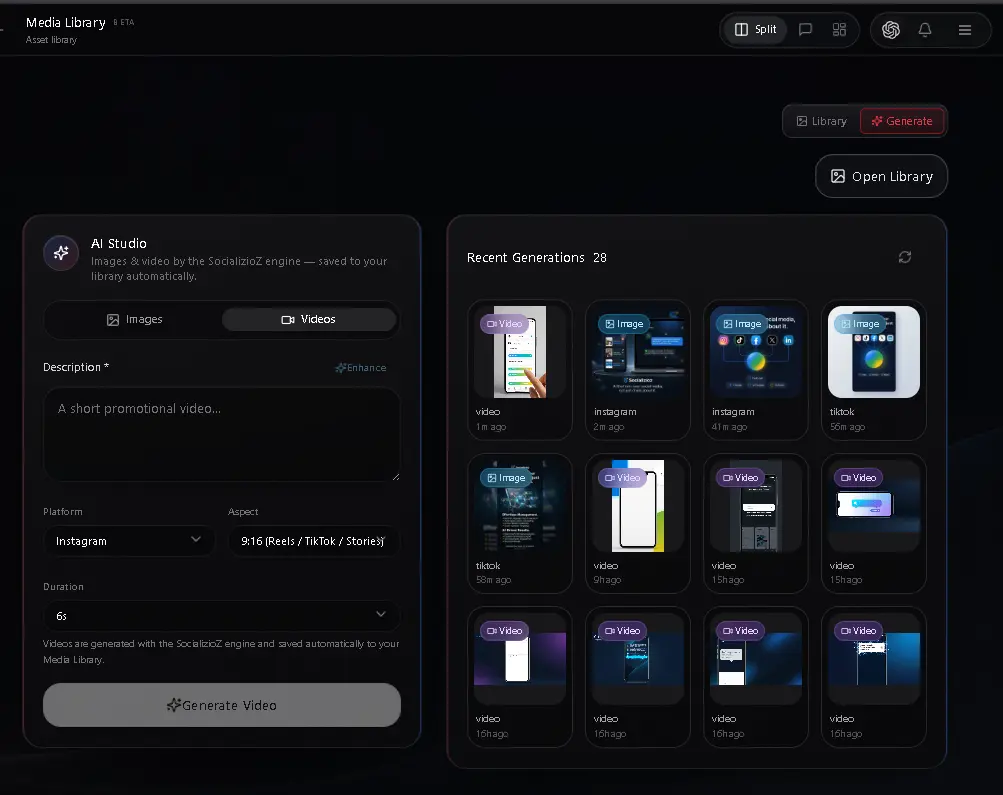The image size is (1003, 795).
Task: Expand the Duration dropdown set to 6s
Action: [221, 616]
